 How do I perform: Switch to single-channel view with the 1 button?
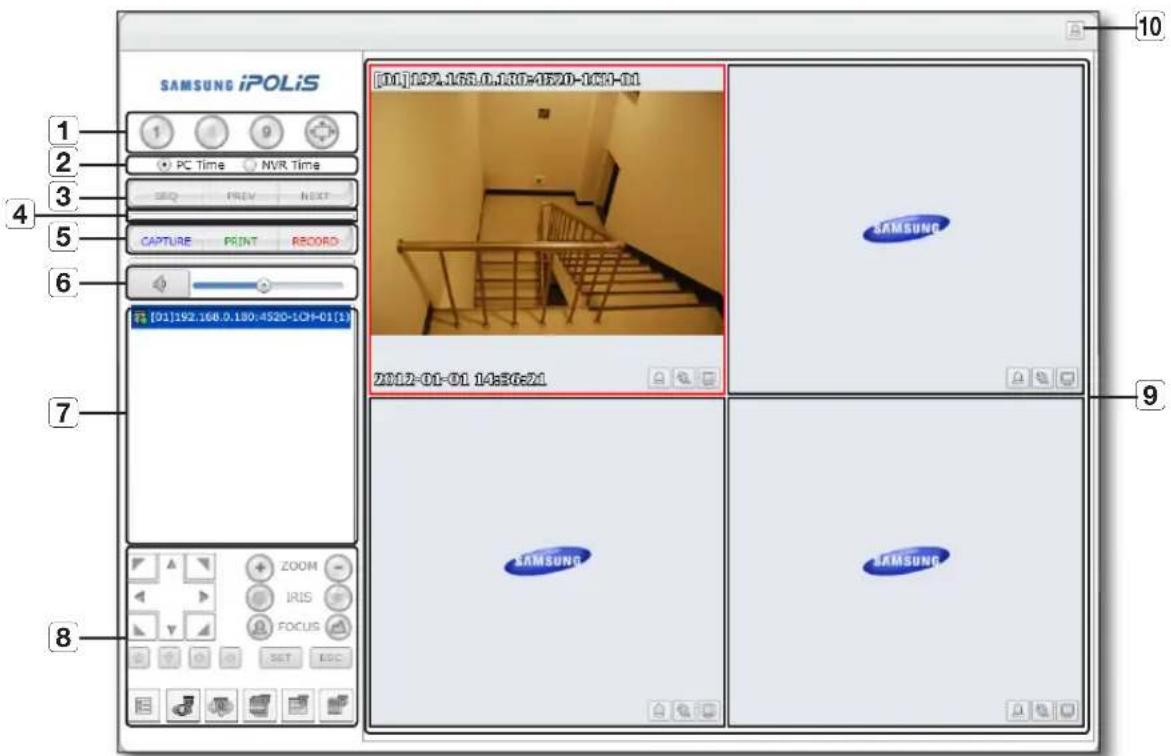[156, 133]
